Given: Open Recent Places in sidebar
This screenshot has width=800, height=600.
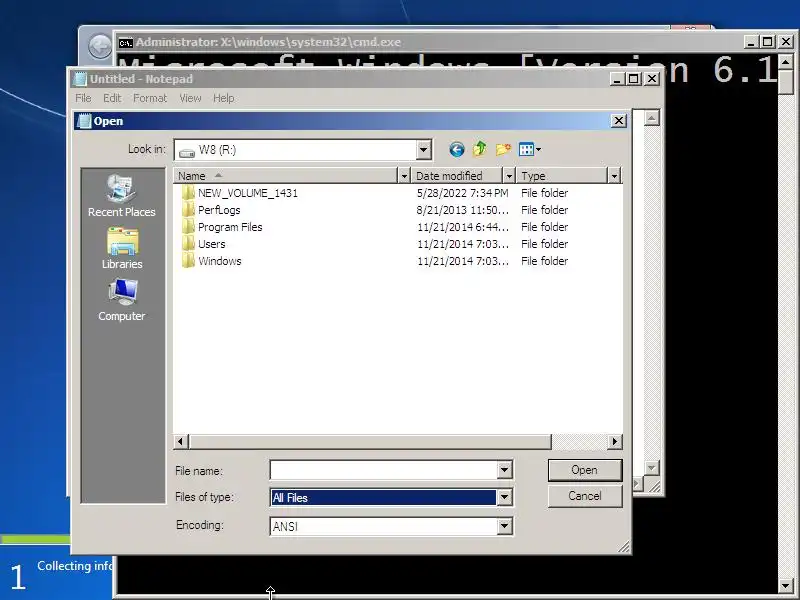Looking at the screenshot, I should click(x=121, y=196).
